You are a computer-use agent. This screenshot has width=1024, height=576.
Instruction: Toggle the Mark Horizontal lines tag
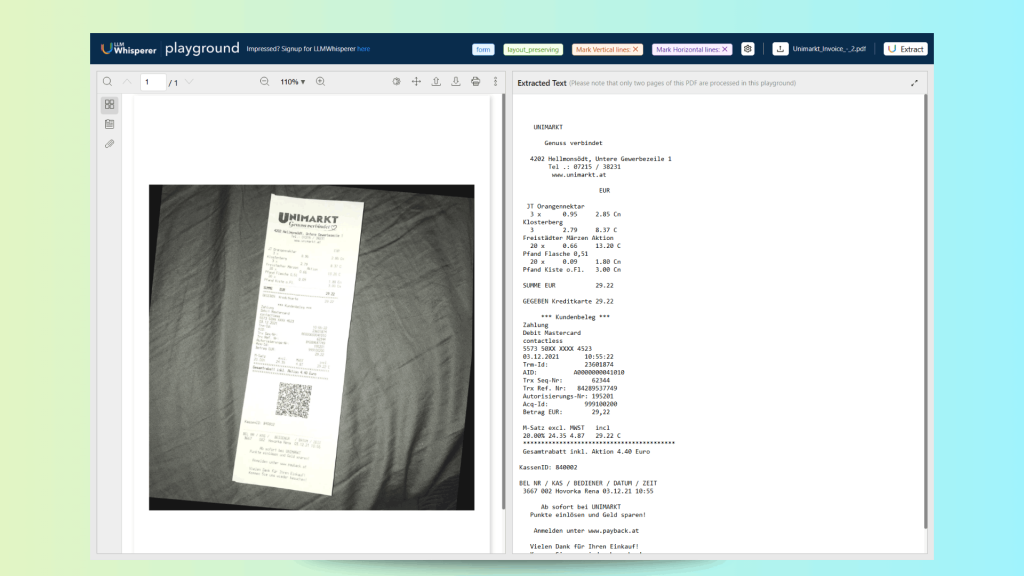click(692, 49)
